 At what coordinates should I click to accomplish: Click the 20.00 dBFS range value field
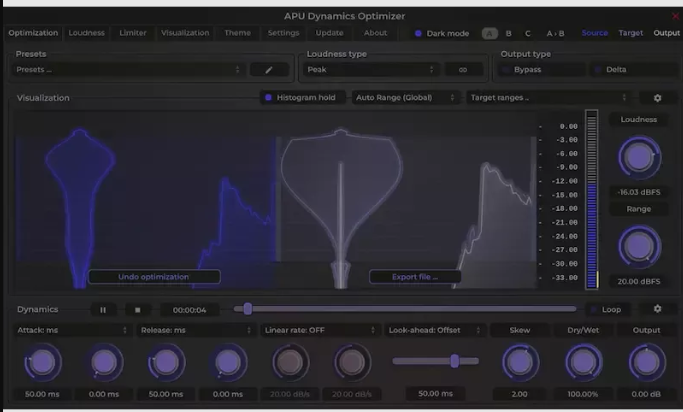[x=639, y=282]
